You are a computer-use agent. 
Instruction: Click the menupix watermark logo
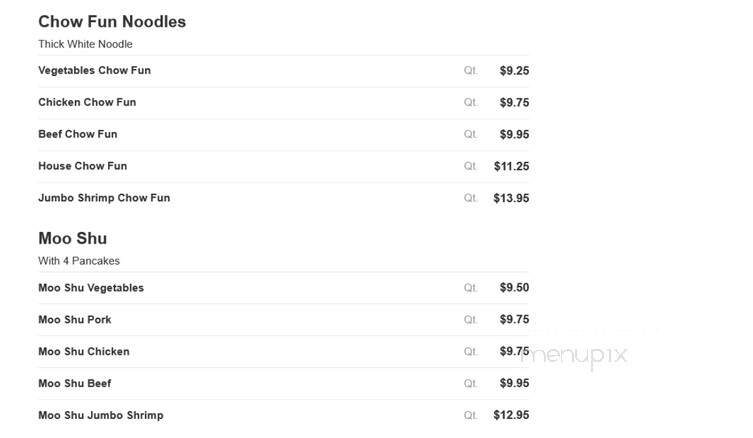574,356
